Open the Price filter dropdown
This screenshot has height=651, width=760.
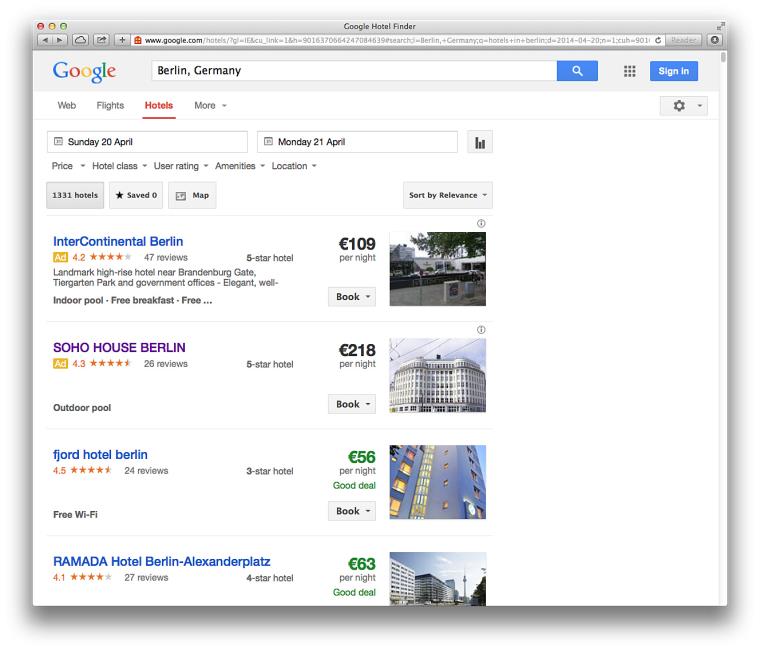tap(68, 166)
